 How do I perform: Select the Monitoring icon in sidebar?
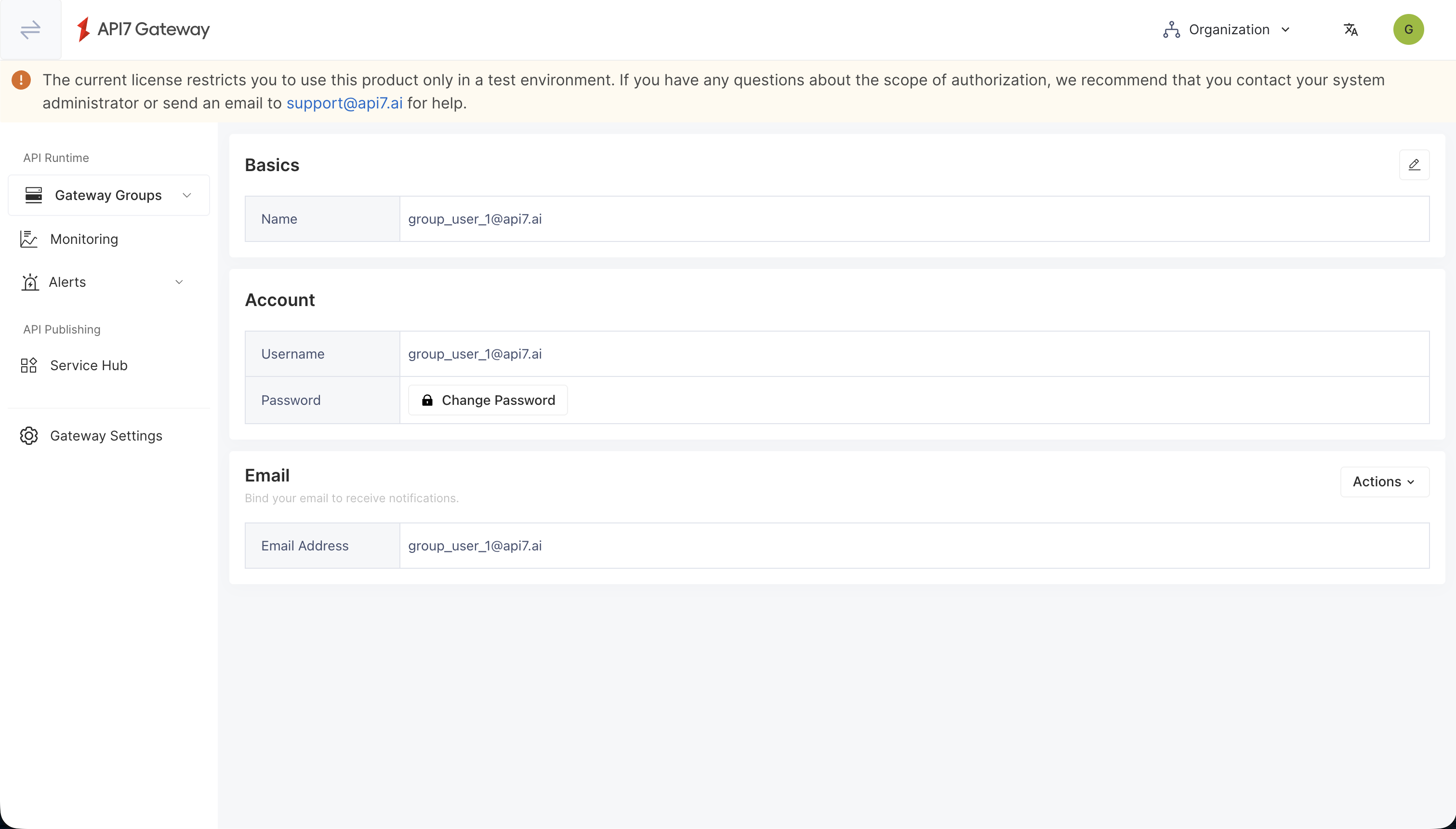click(x=29, y=239)
